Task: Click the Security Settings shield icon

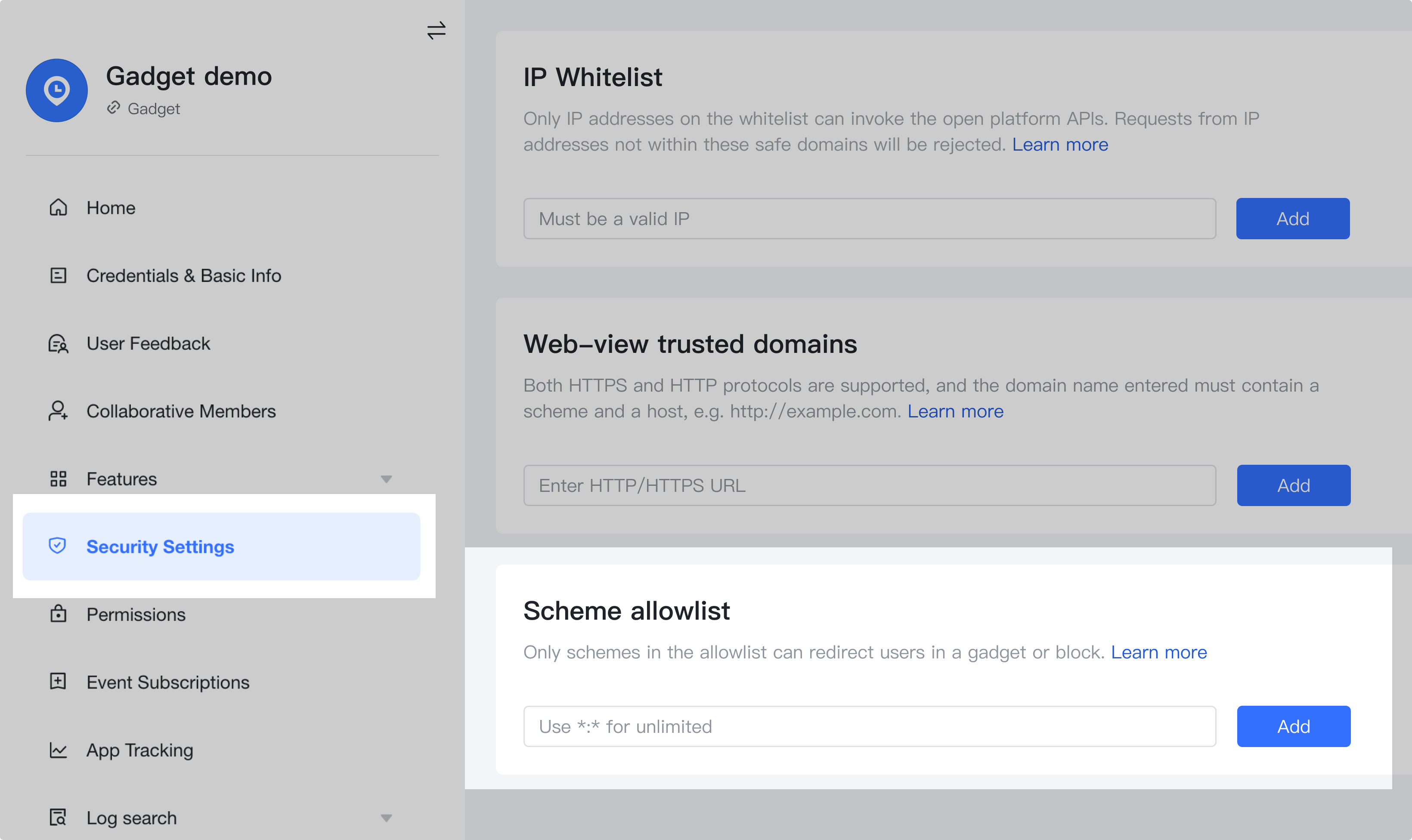Action: (x=57, y=546)
